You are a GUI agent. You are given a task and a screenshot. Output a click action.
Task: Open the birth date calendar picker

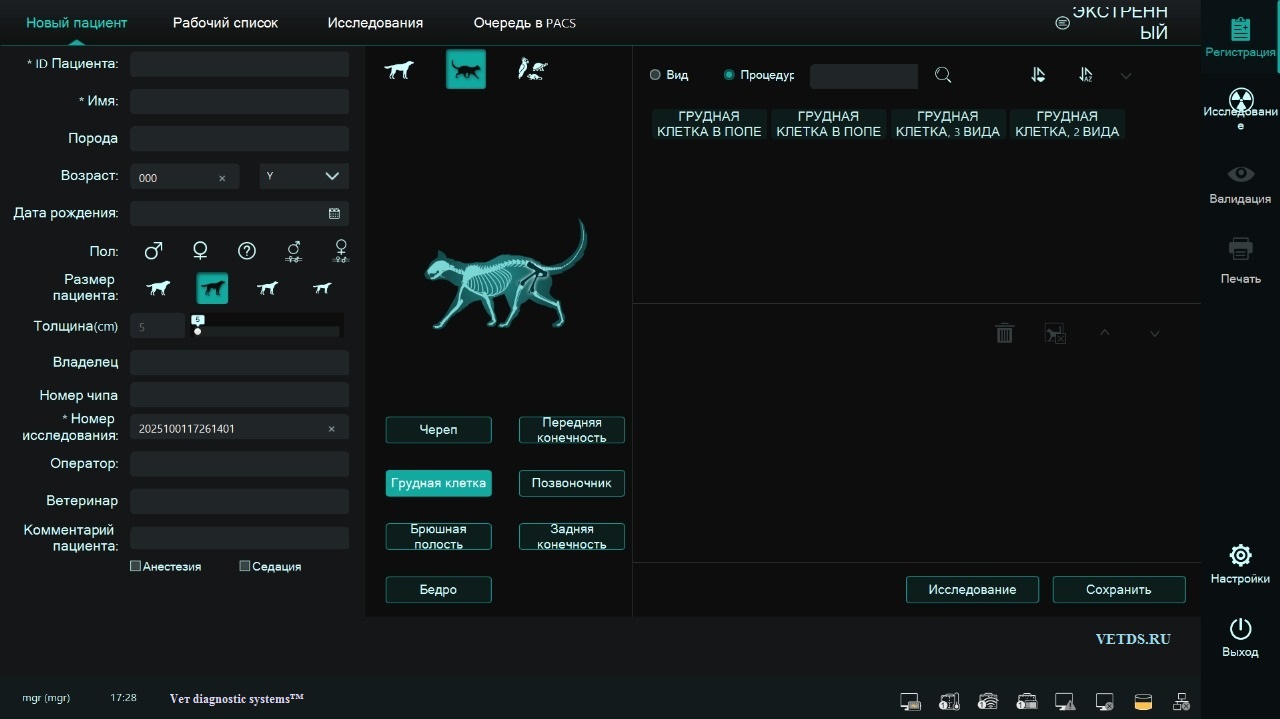[334, 213]
